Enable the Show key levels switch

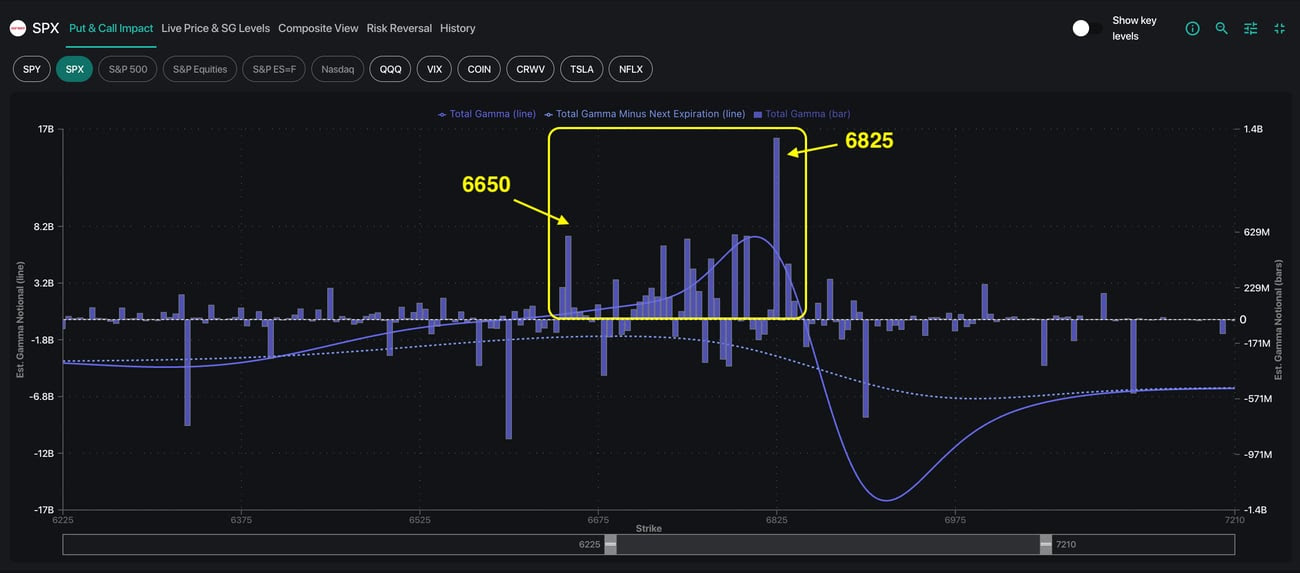coord(1086,28)
